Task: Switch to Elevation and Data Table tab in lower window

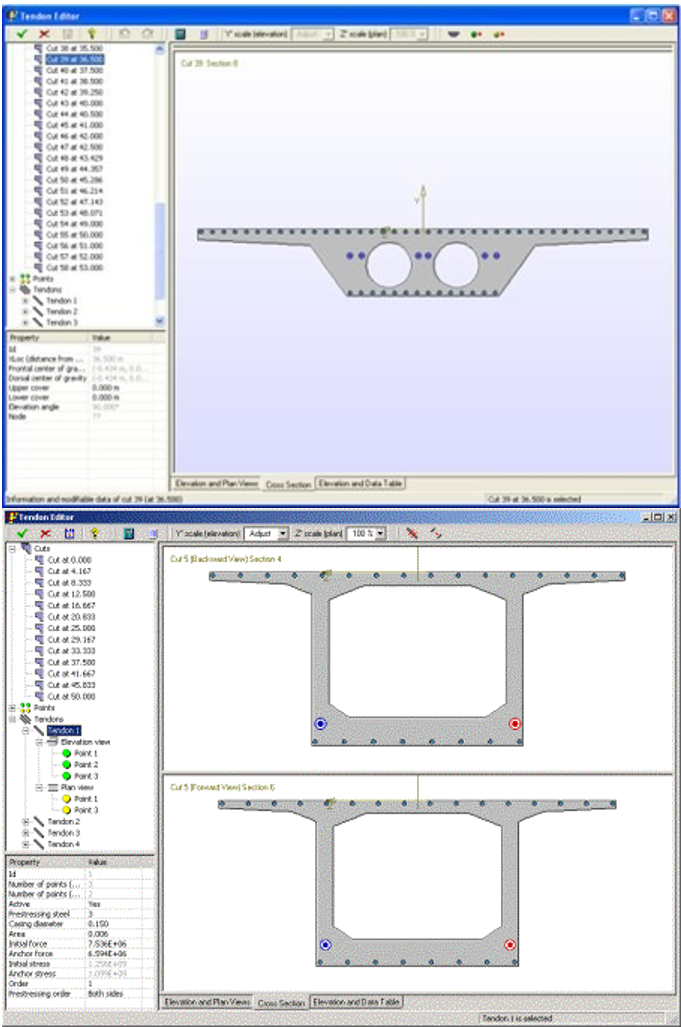Action: click(x=356, y=1000)
